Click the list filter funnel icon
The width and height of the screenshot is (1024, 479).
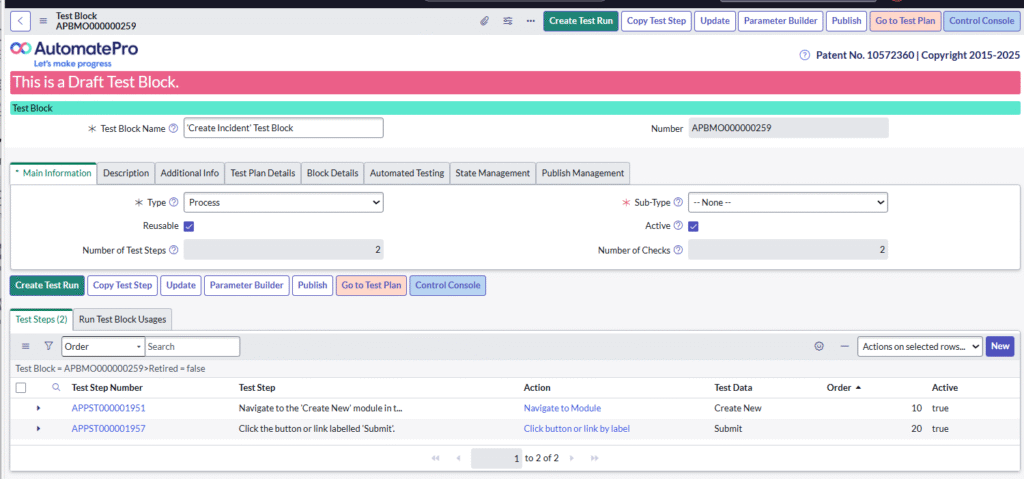click(x=48, y=346)
